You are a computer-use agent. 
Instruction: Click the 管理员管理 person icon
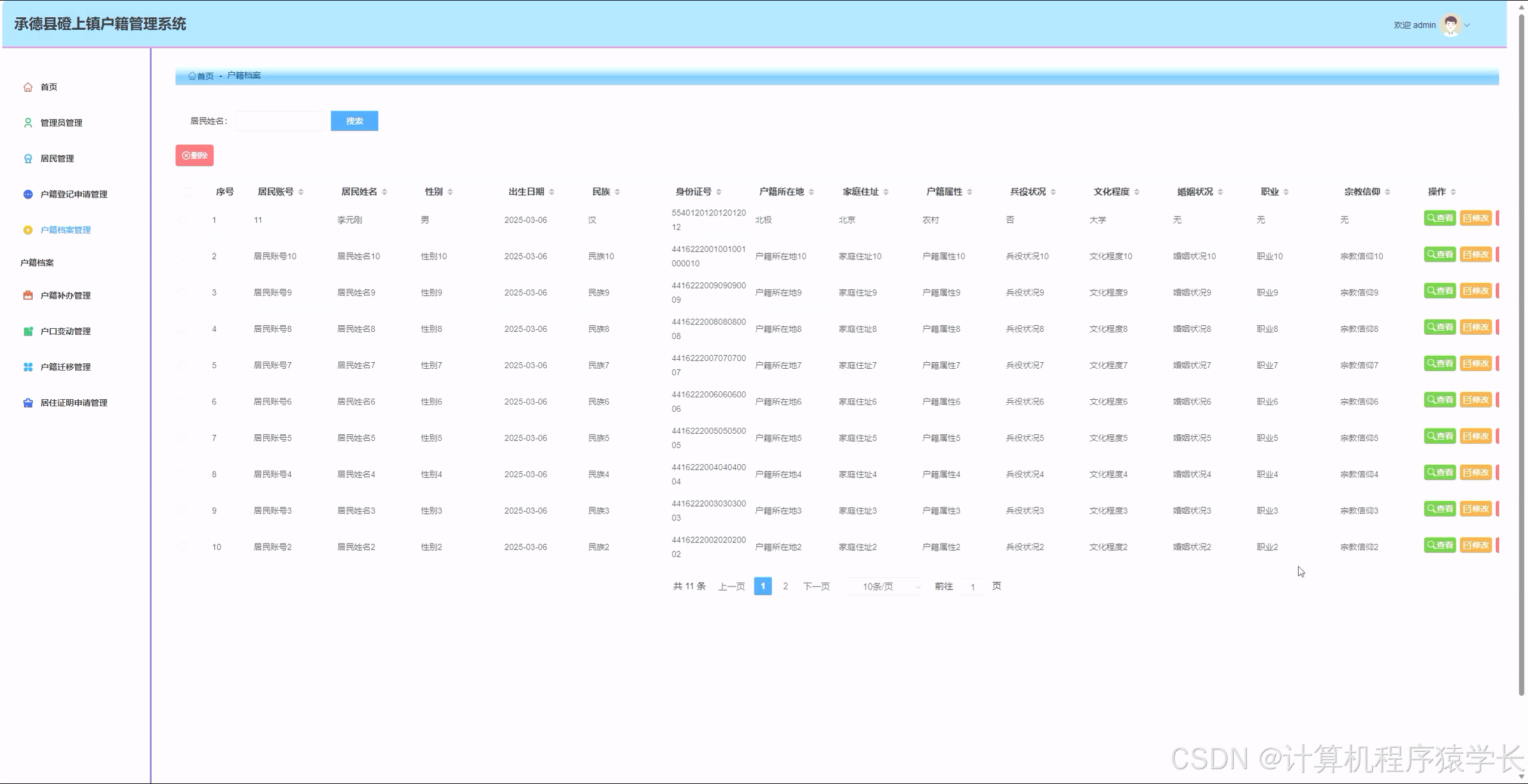(28, 123)
